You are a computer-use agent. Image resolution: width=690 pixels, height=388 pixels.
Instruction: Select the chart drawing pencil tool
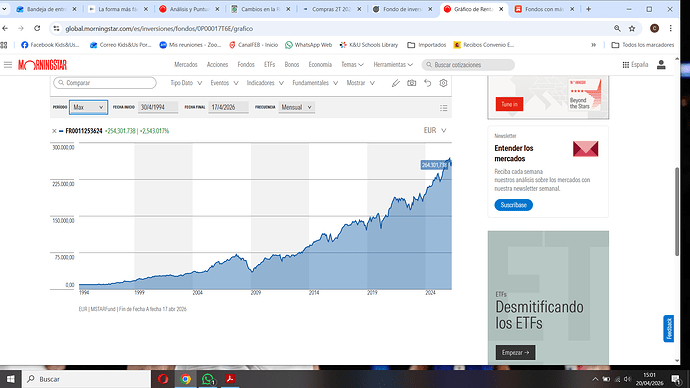(396, 83)
